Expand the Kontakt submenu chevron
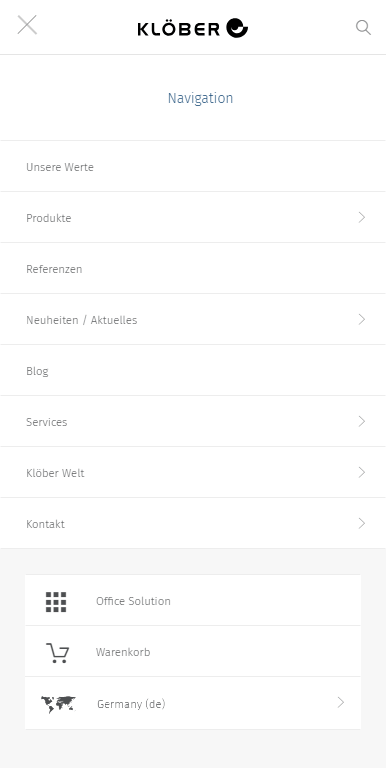Viewport: 386px width, 768px height. tap(362, 523)
